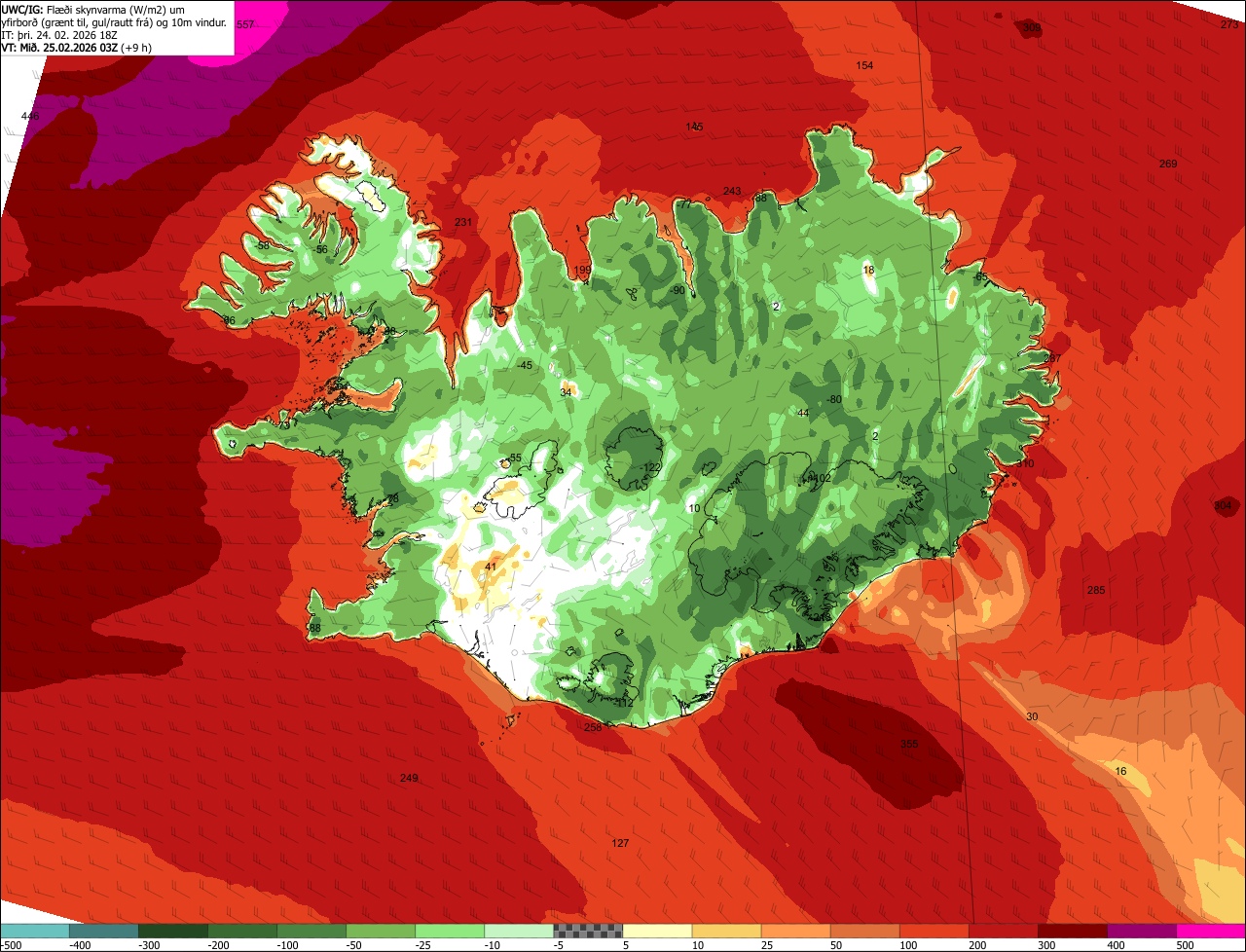Click the '557' value on the magenta area
This screenshot has height=952, width=1246.
pyautogui.click(x=245, y=24)
